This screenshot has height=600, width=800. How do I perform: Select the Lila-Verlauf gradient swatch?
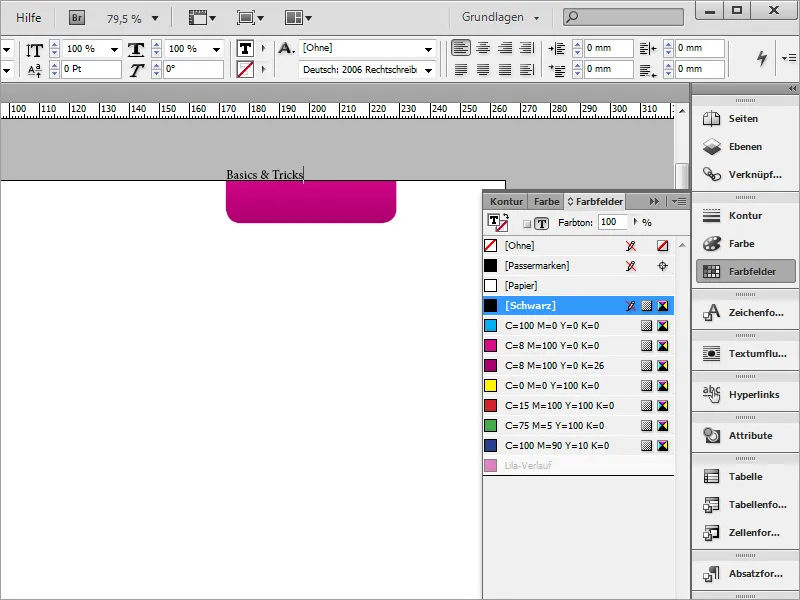pyautogui.click(x=579, y=465)
